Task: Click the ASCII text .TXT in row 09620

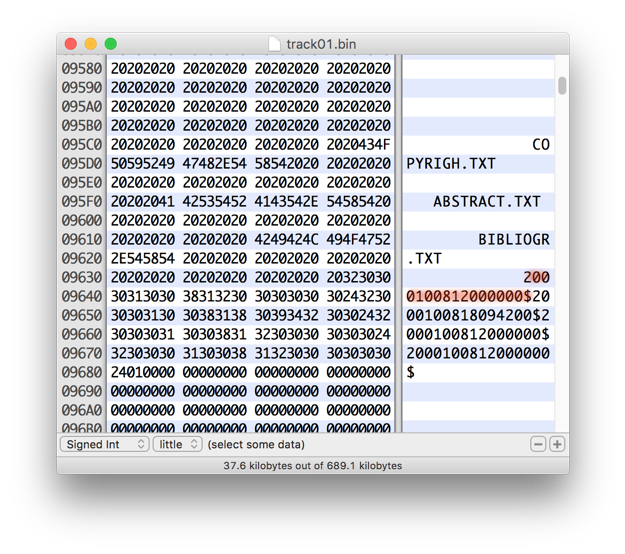Action: pyautogui.click(x=424, y=258)
